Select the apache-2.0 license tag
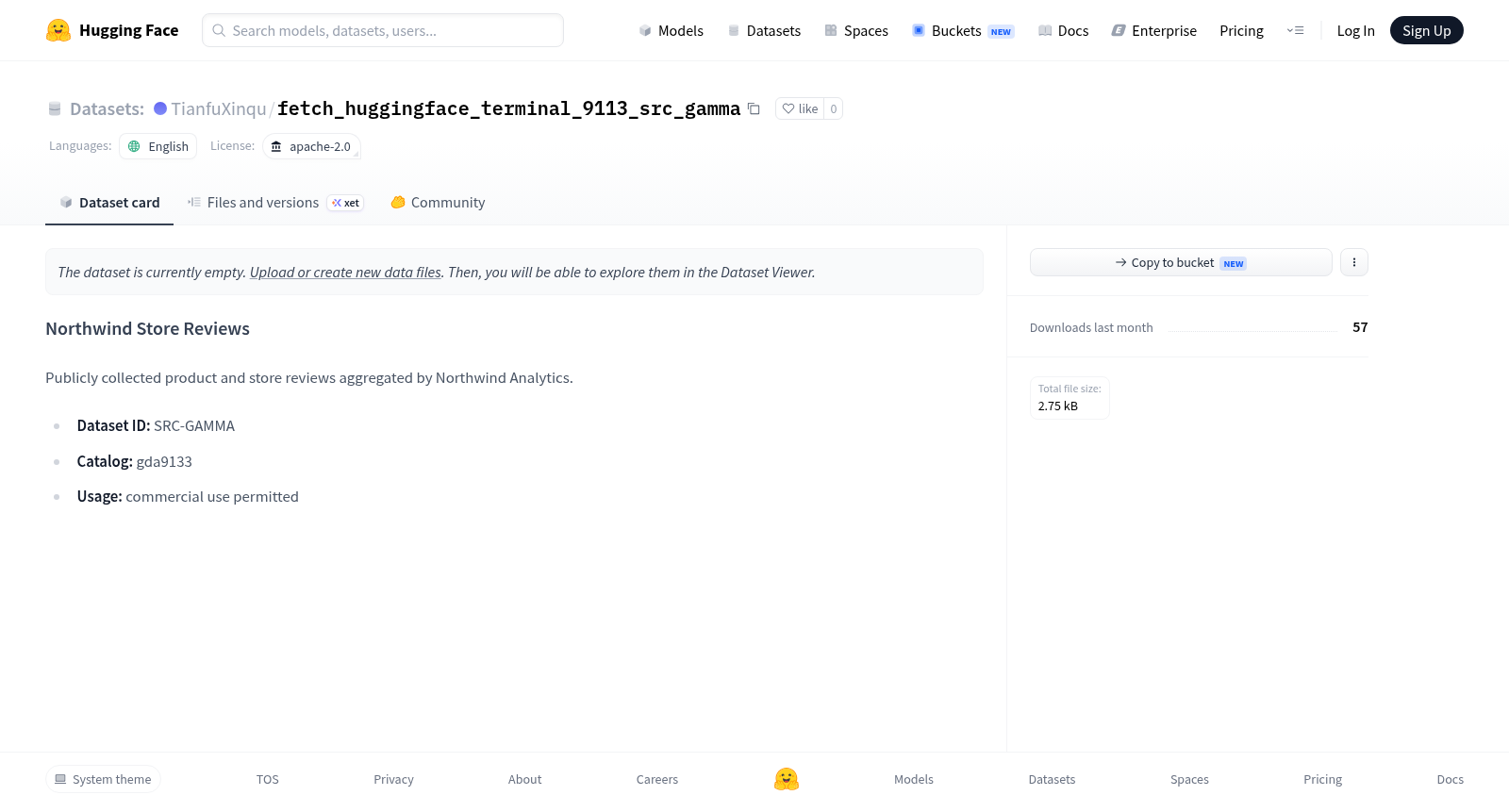The height and width of the screenshot is (812, 1509). coord(311,146)
